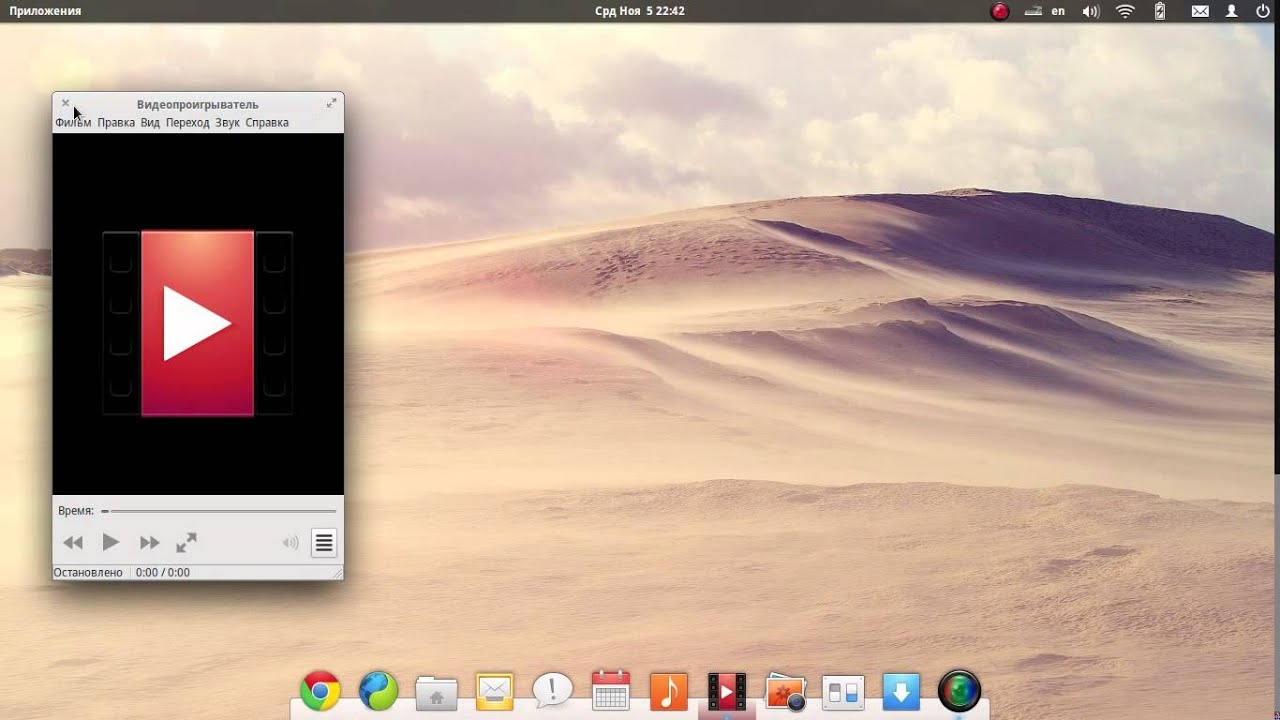Click the volume speaker icon in the player
The width and height of the screenshot is (1280, 720).
tap(290, 543)
